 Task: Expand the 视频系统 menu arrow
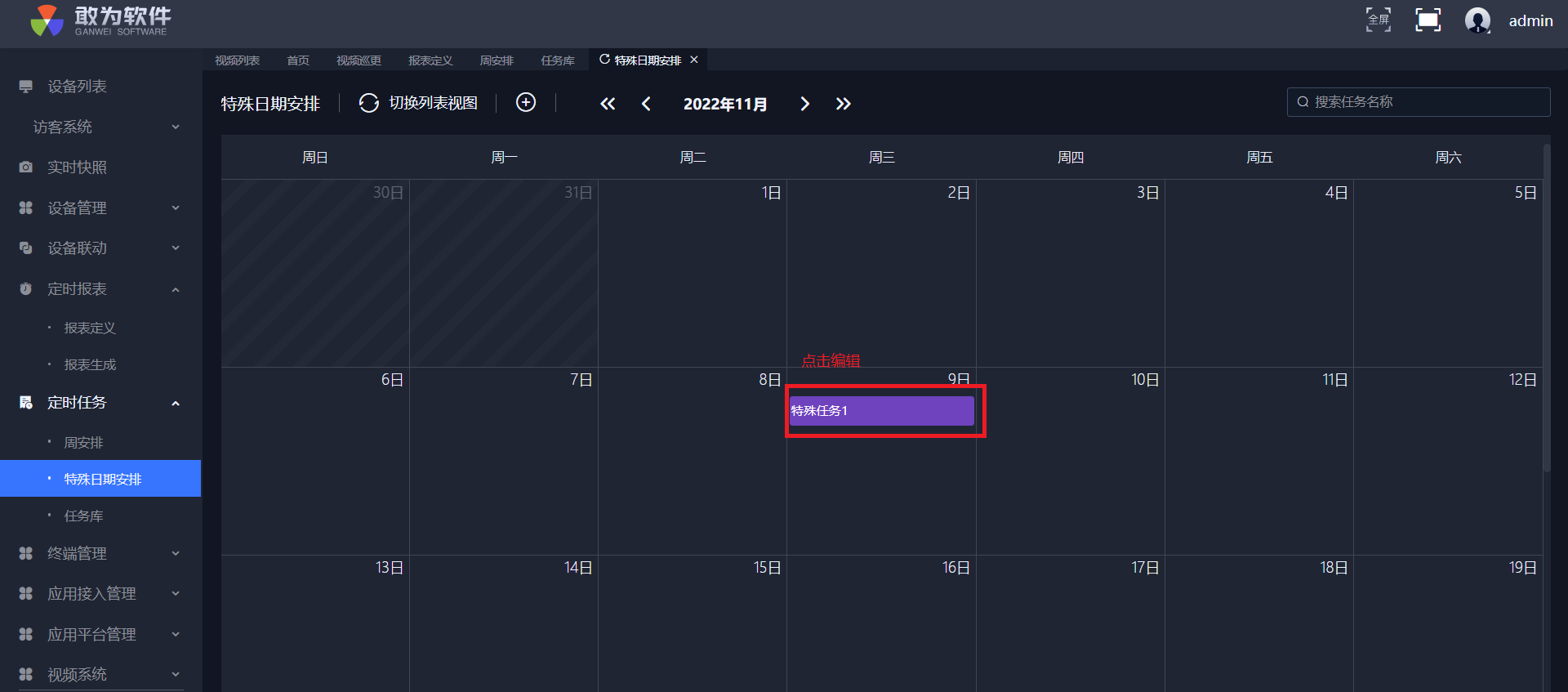176,675
